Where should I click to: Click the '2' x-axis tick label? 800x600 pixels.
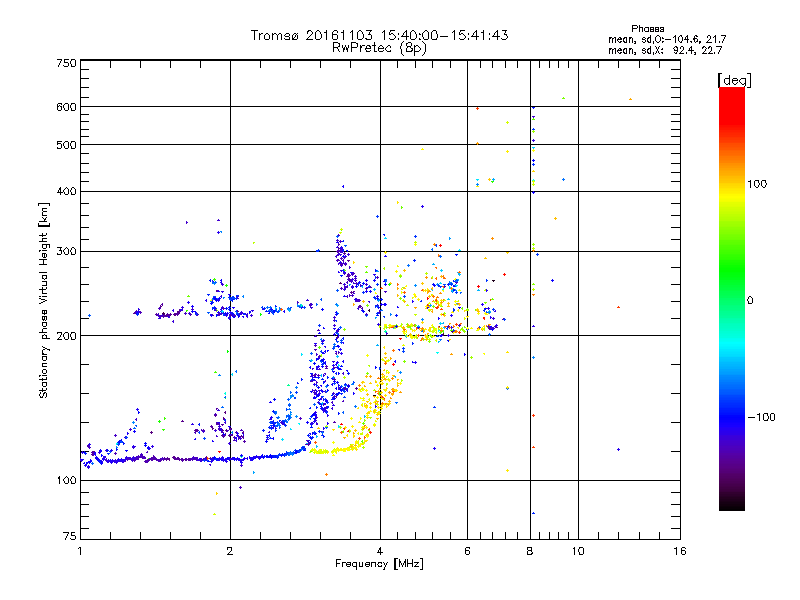(x=230, y=551)
